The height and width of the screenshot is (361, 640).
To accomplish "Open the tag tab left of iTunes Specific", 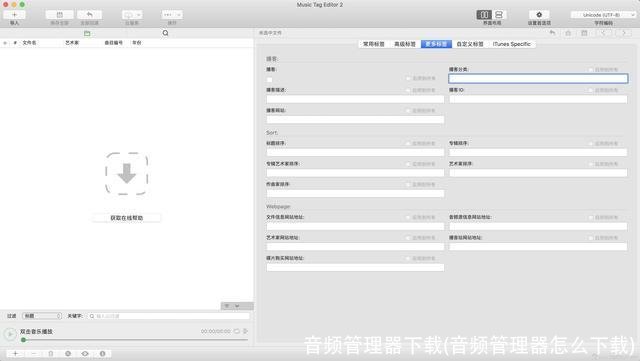I will point(470,44).
